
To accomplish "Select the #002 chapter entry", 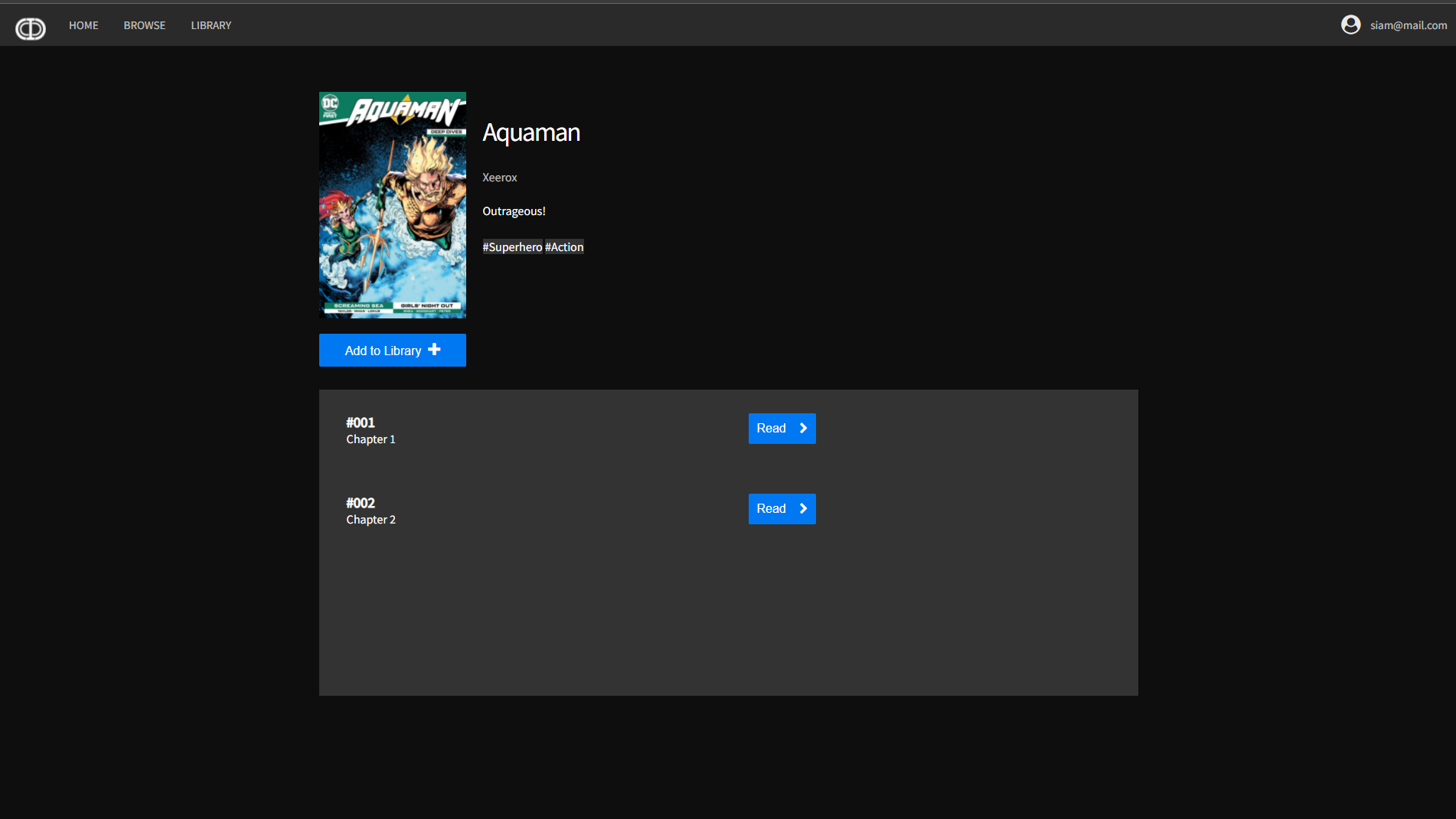I will point(361,503).
